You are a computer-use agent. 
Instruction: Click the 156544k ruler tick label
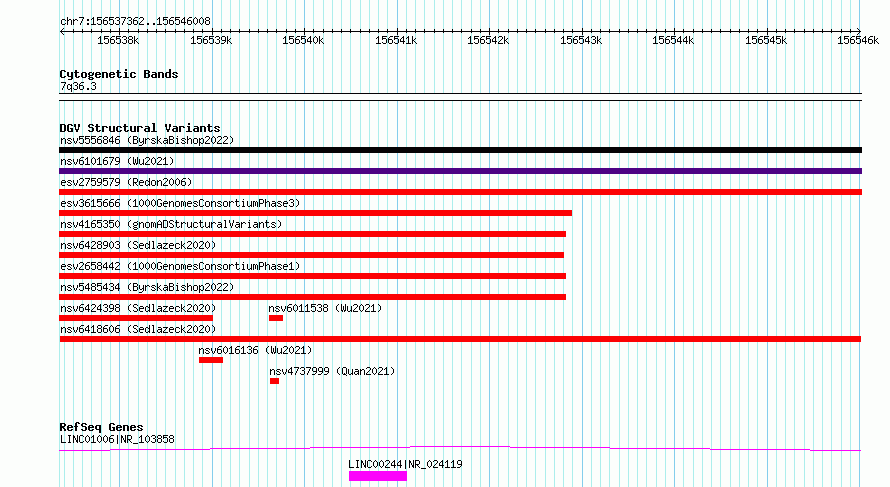[x=673, y=40]
